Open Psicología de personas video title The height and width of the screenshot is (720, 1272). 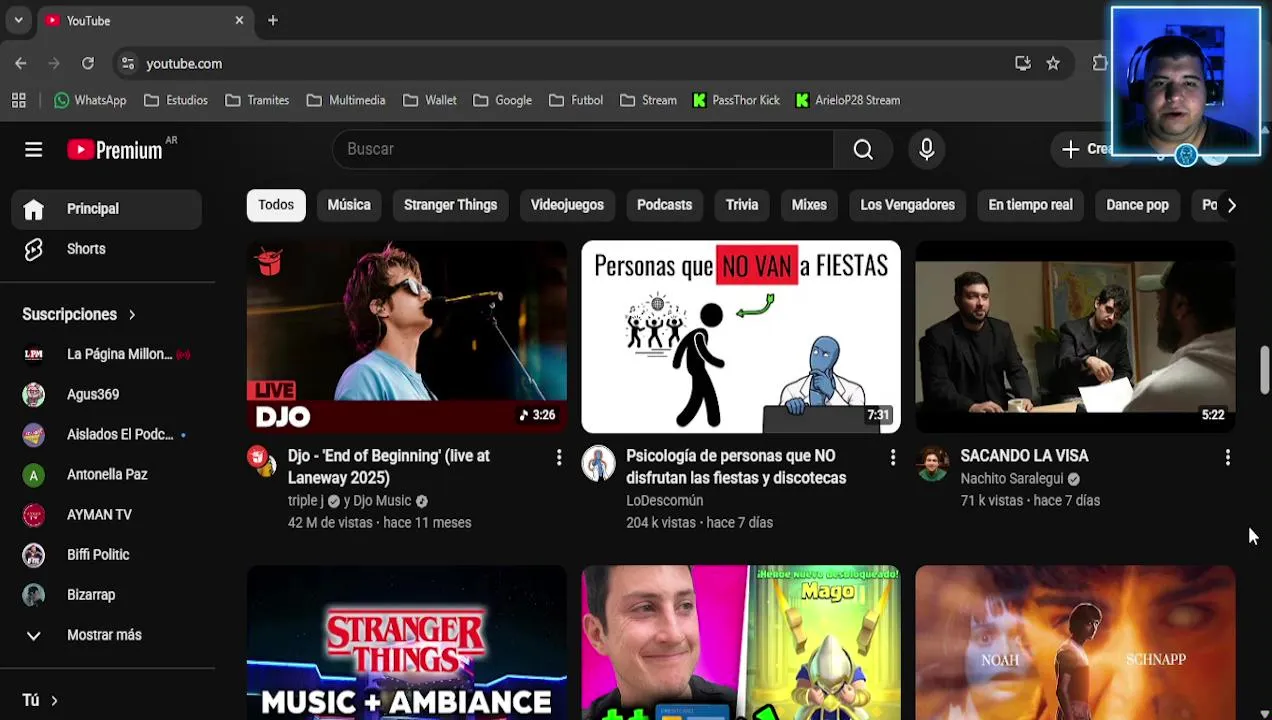point(736,467)
